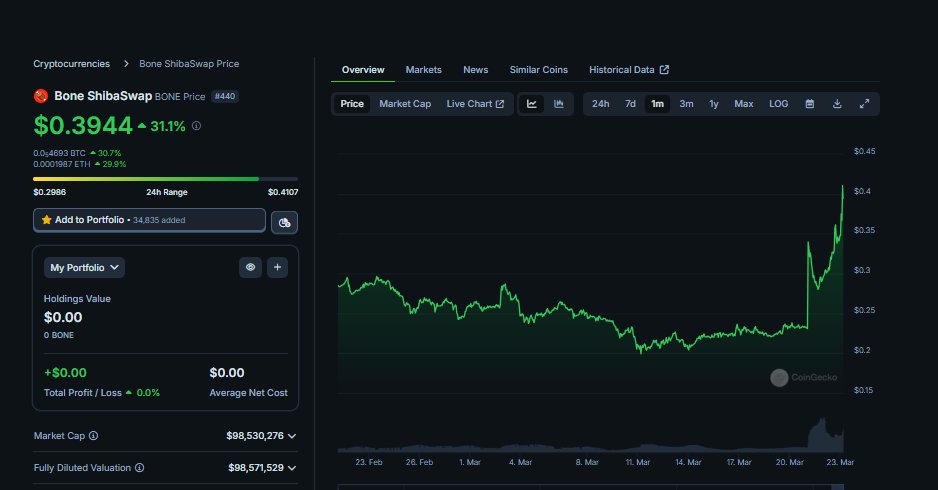The height and width of the screenshot is (490, 938).
Task: Click the Fully Diluted Valuation info icon
Action: 139,468
